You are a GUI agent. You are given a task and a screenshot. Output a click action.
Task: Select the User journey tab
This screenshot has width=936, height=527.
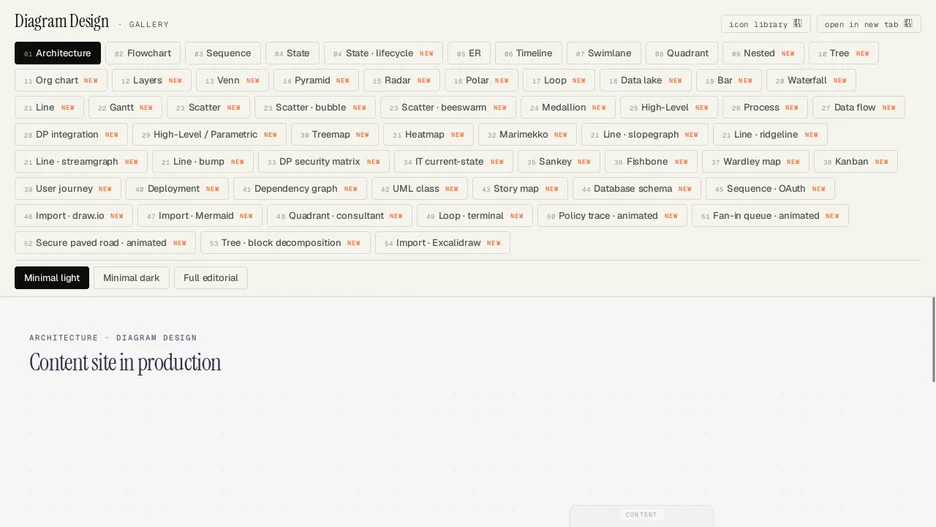click(x=68, y=189)
